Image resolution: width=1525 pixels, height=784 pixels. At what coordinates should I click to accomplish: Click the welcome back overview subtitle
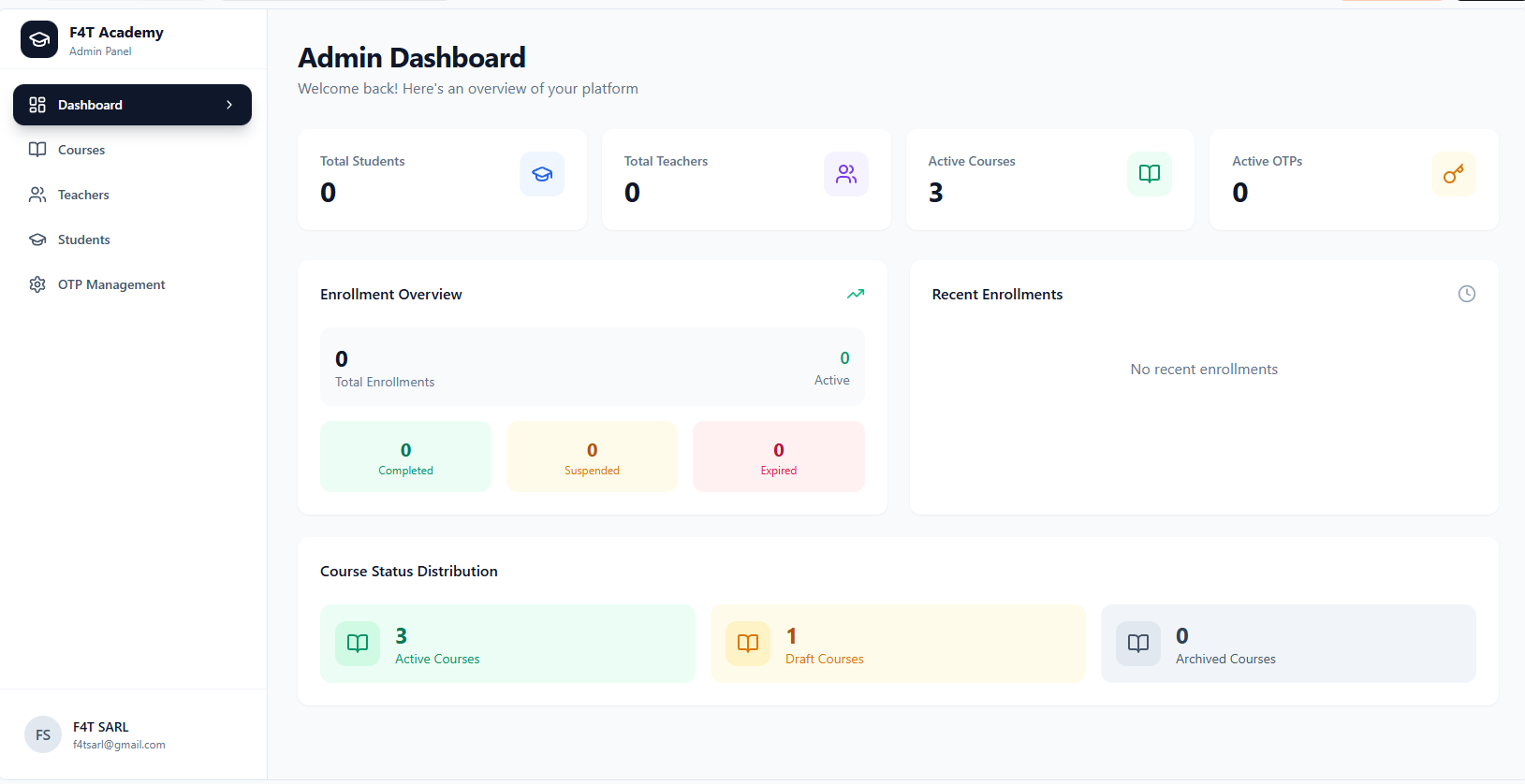(x=468, y=89)
